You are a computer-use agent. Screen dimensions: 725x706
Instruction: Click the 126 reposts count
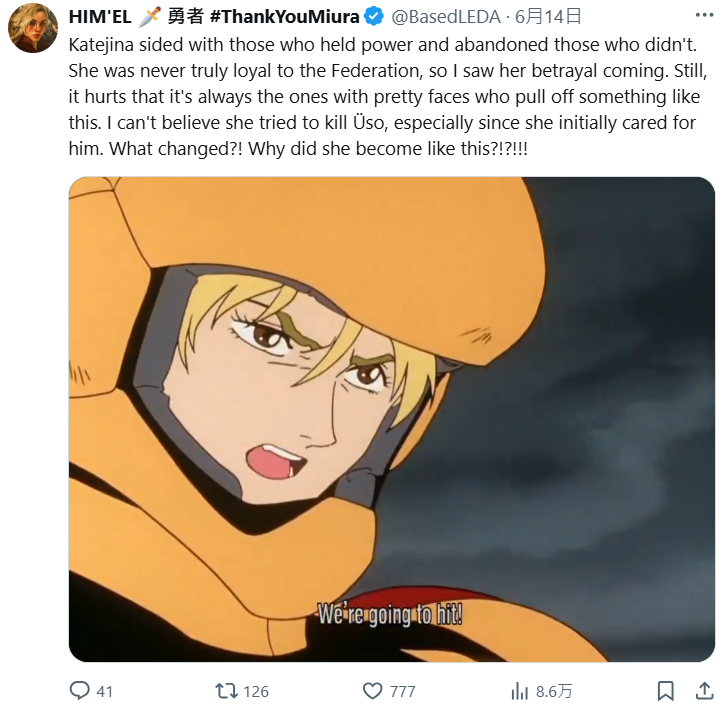tap(256, 692)
